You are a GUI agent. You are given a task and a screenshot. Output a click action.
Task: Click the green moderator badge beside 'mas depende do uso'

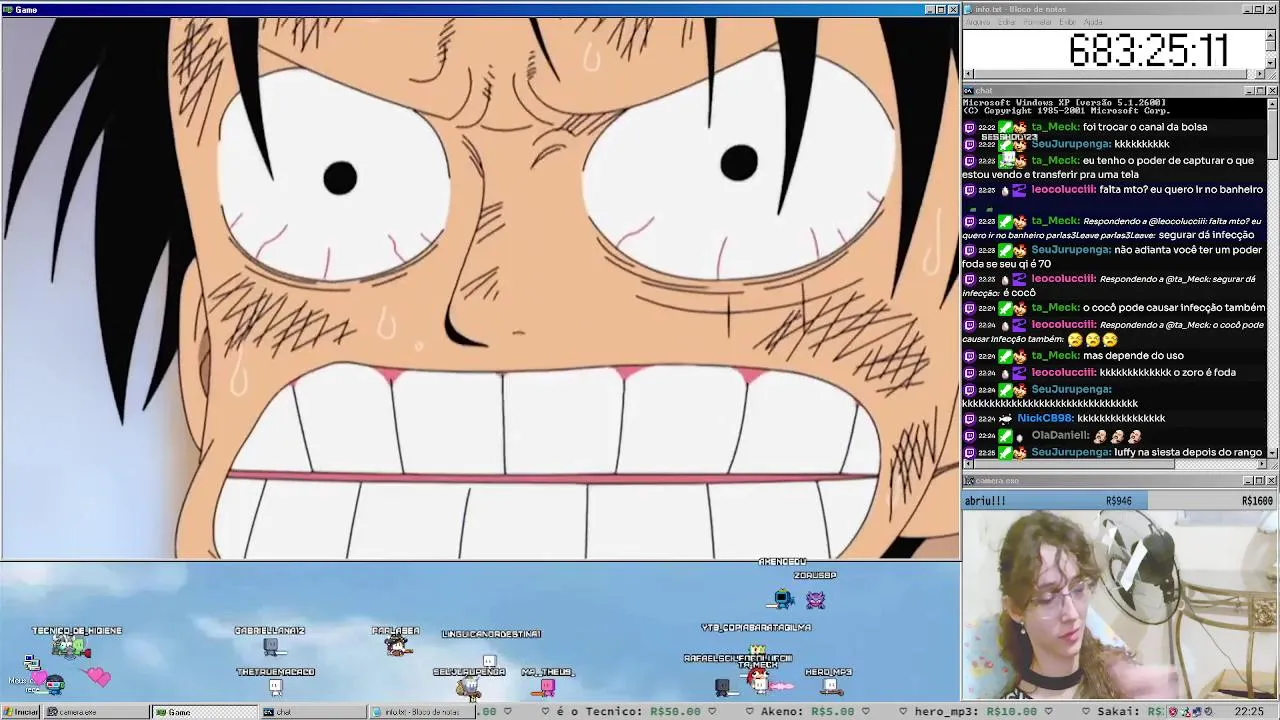click(x=1005, y=356)
